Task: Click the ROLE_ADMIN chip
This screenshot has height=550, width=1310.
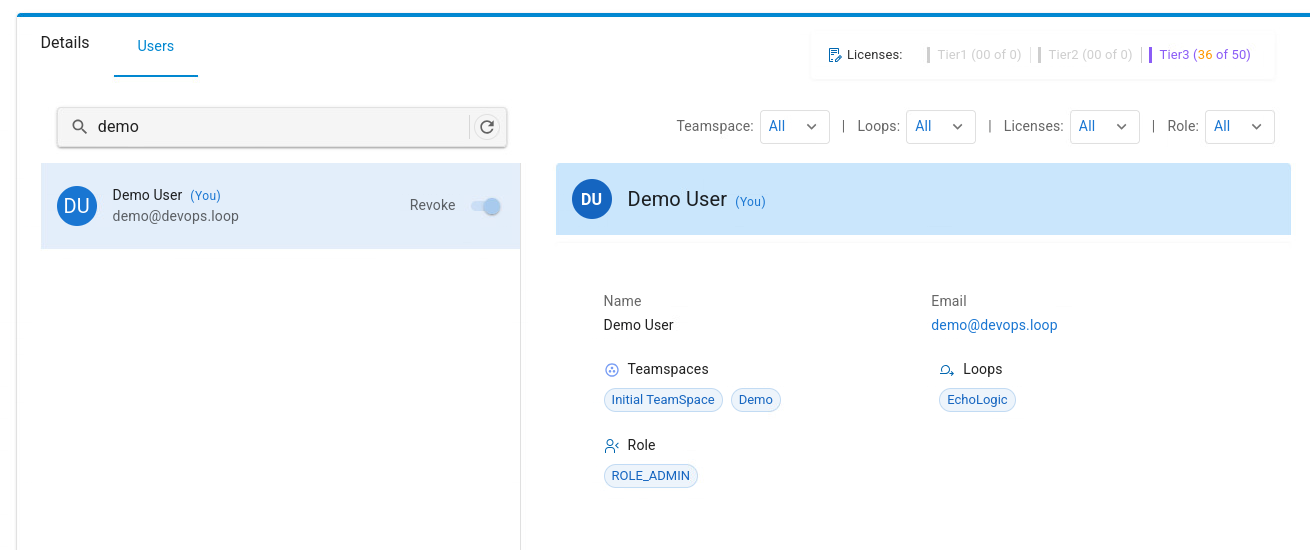Action: pos(651,476)
